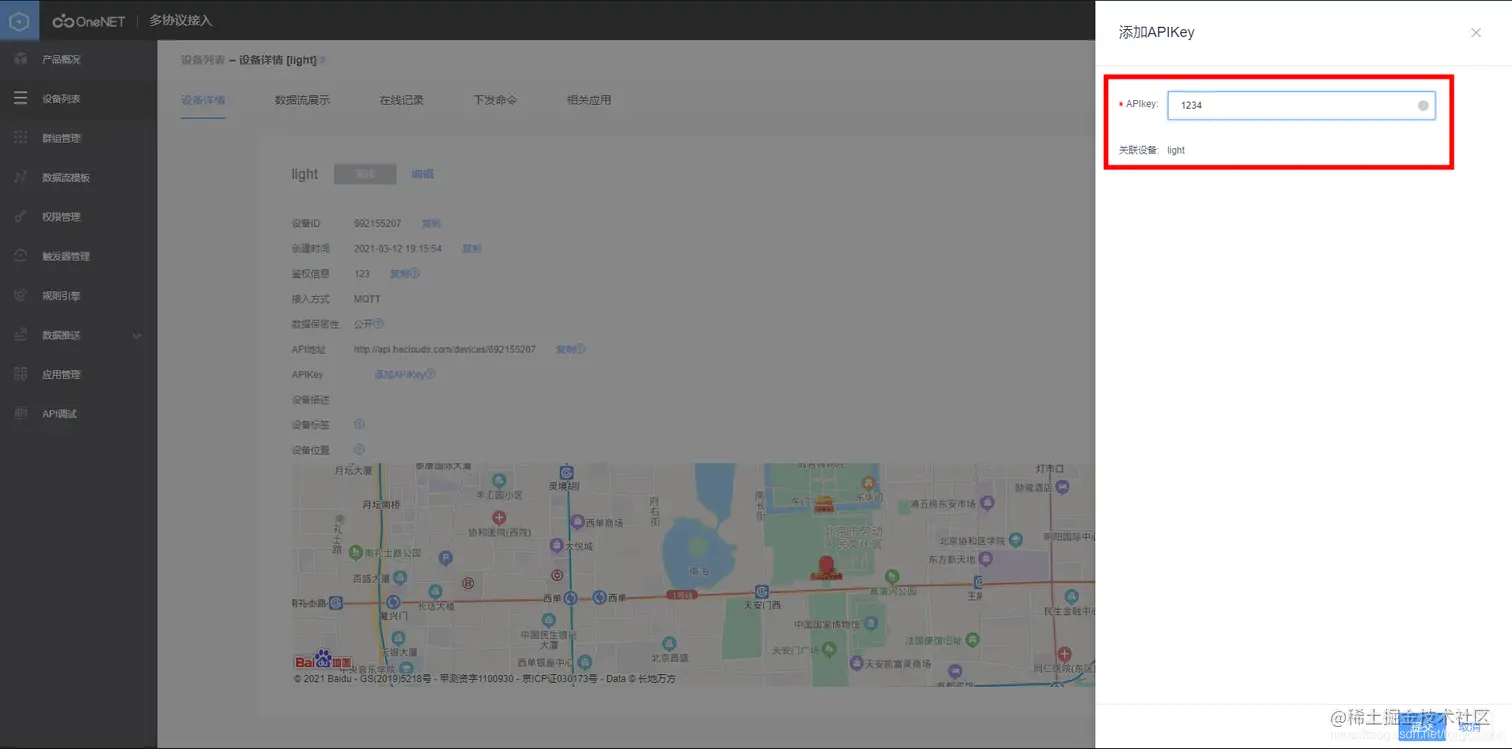Clear the APIkey field with the gray circle icon
1512x749 pixels.
click(1423, 105)
